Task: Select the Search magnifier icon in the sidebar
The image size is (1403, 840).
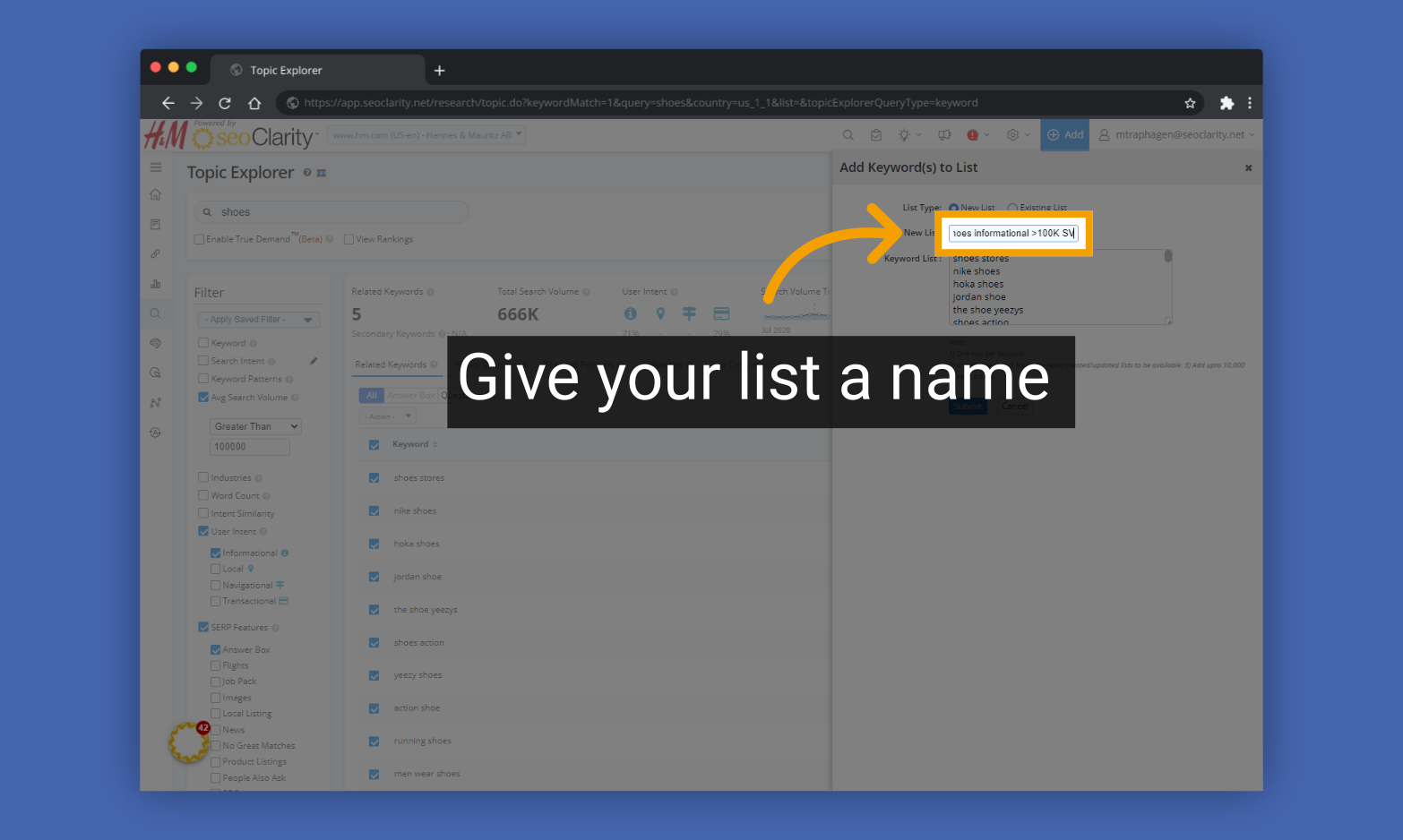Action: (x=155, y=313)
